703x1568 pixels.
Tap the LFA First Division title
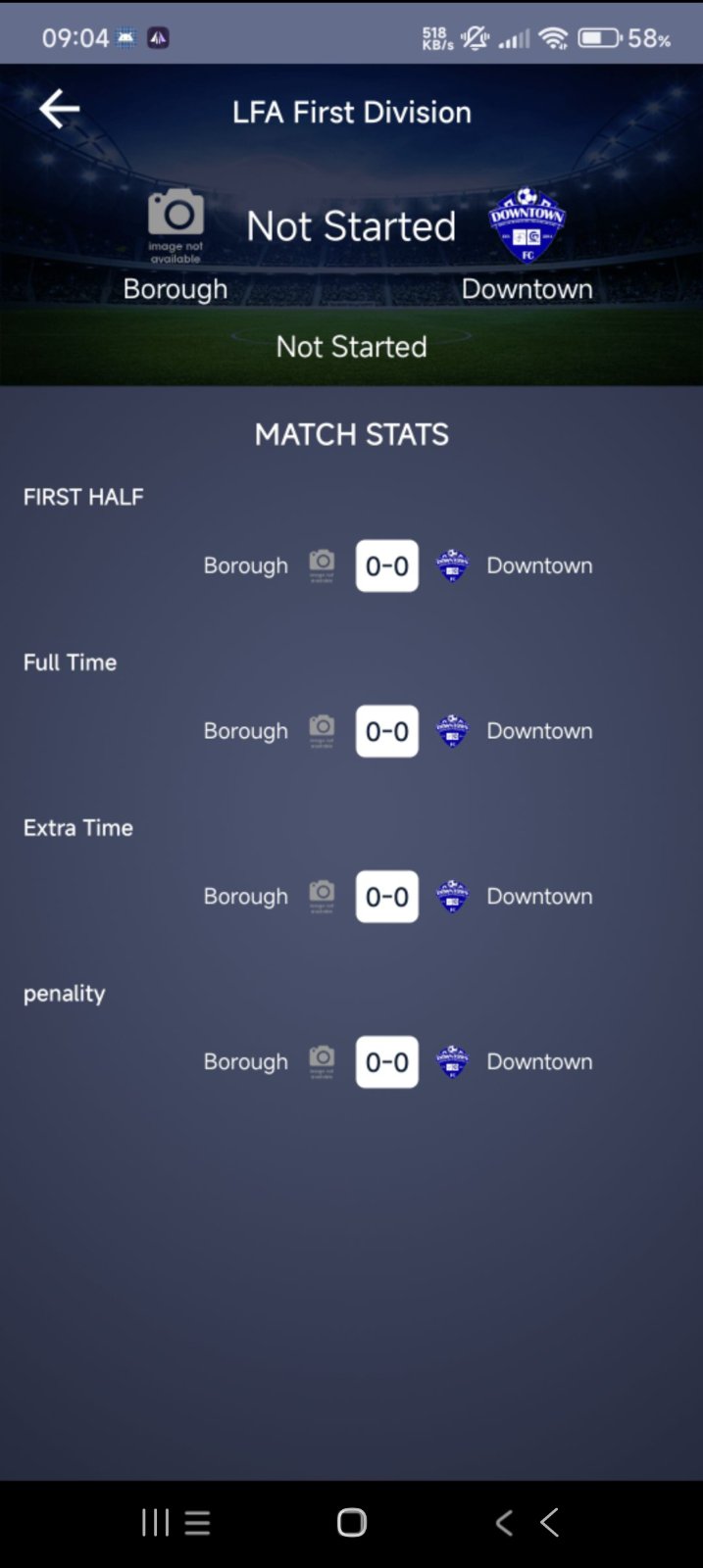pos(352,112)
